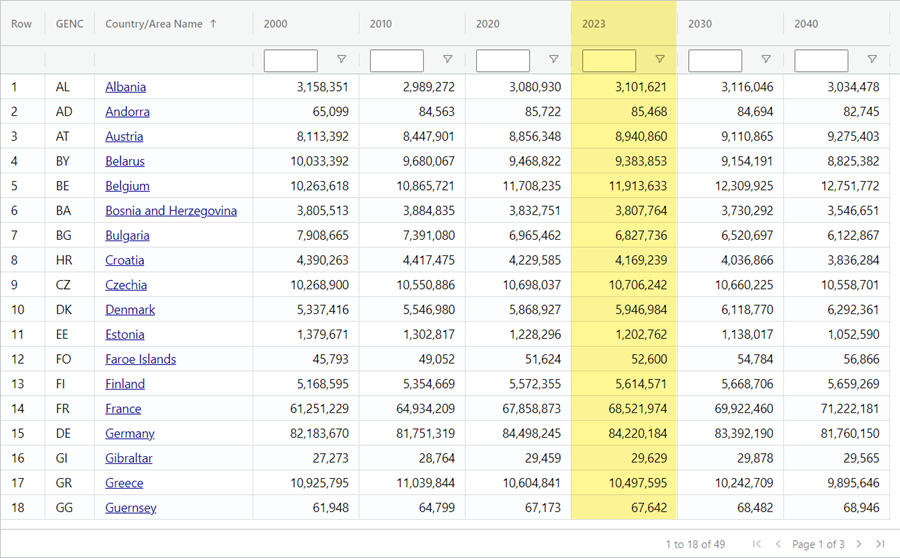Sort by the 2020 column header
This screenshot has width=900, height=558.
point(488,24)
